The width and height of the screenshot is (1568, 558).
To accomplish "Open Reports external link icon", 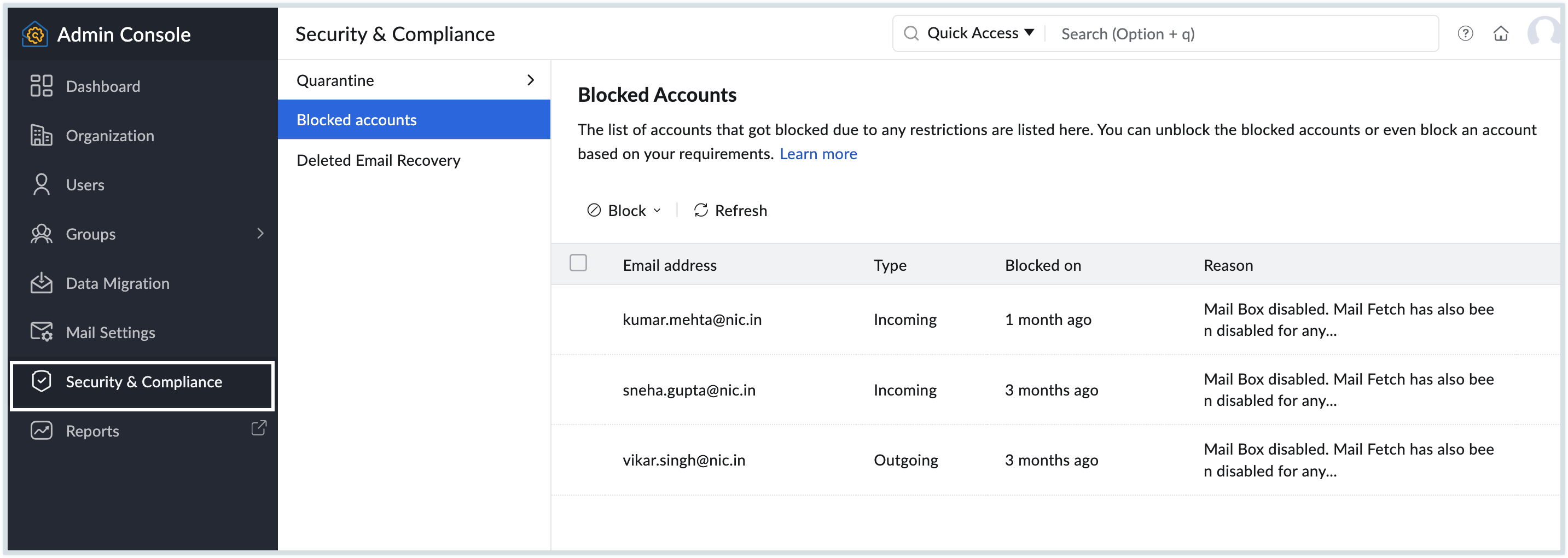I will (259, 428).
